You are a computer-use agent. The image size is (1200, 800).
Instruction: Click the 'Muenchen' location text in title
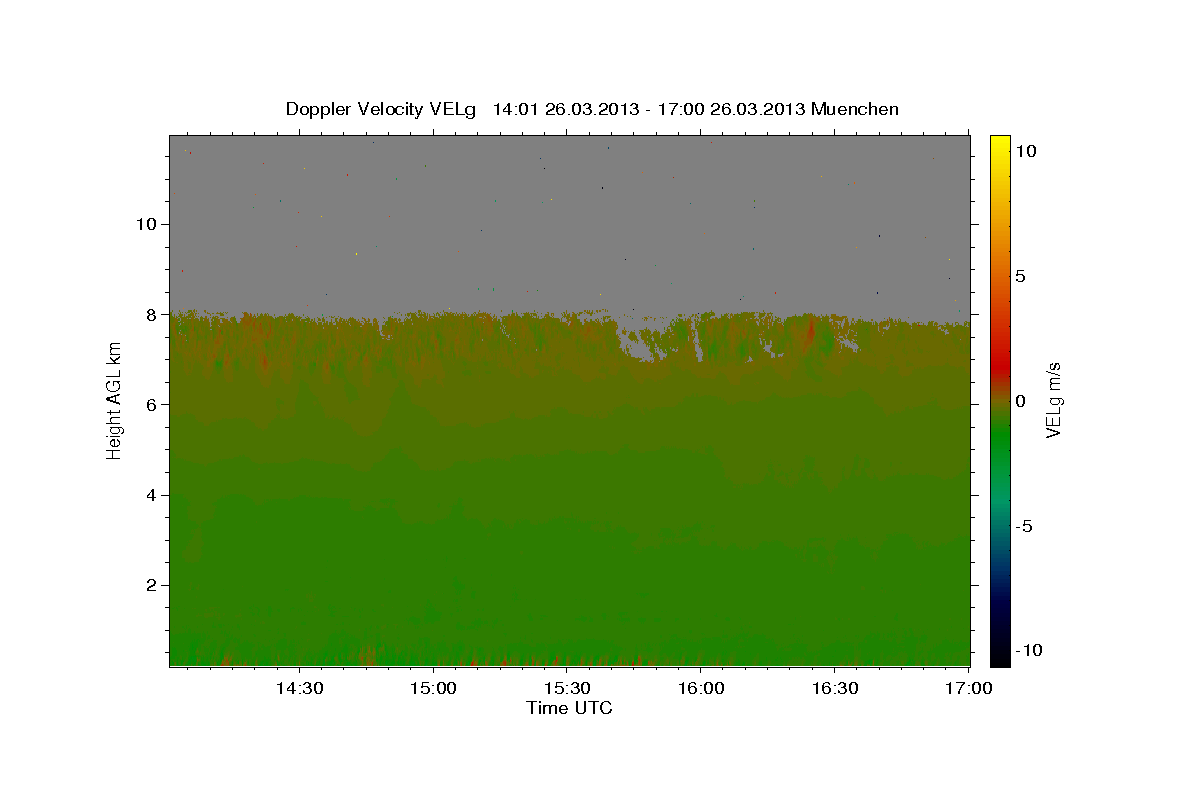point(855,109)
